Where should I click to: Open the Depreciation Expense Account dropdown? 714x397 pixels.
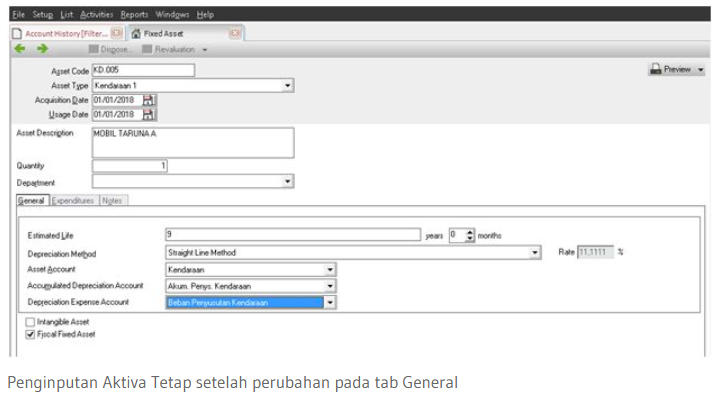(x=330, y=303)
